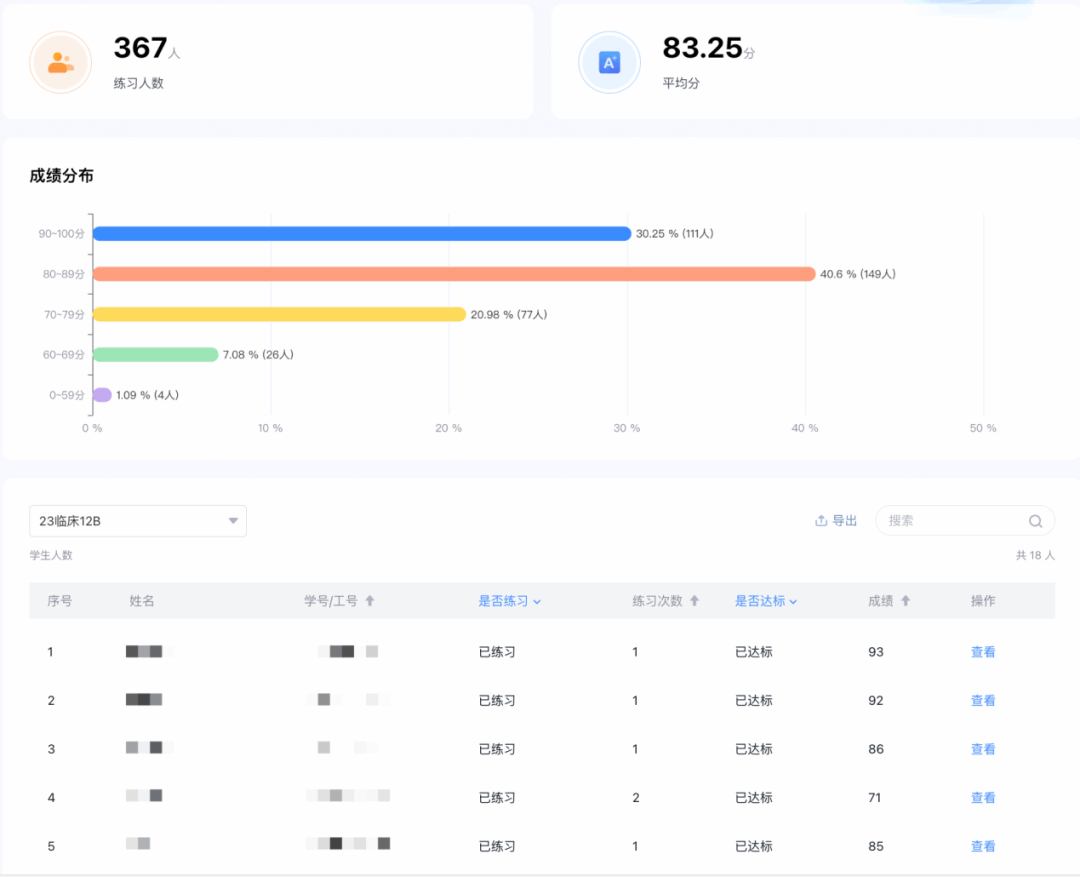Click the export upload icon
1080x877 pixels.
[x=821, y=521]
